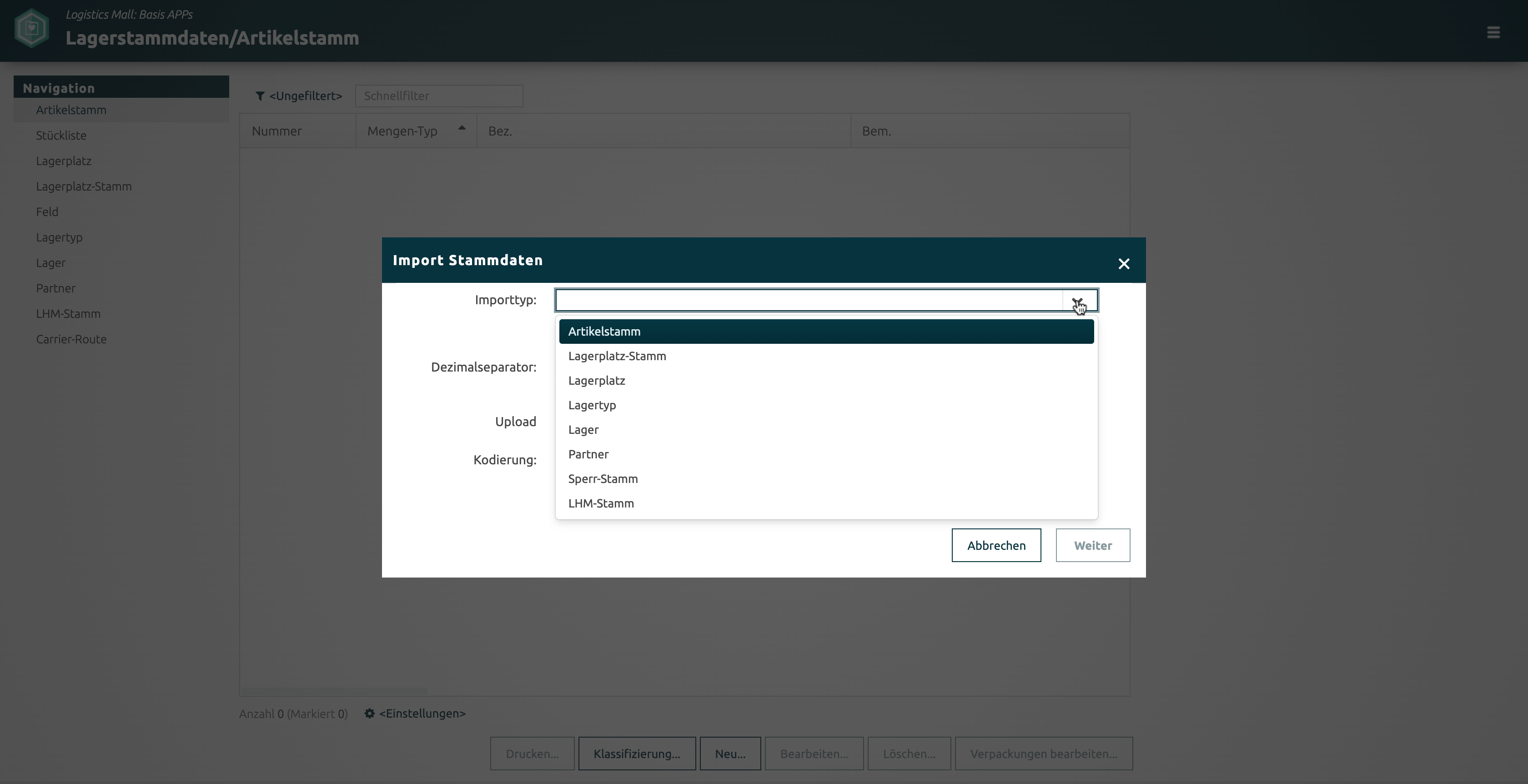This screenshot has width=1528, height=784.
Task: Open the Einstellungen gear settings
Action: [370, 714]
